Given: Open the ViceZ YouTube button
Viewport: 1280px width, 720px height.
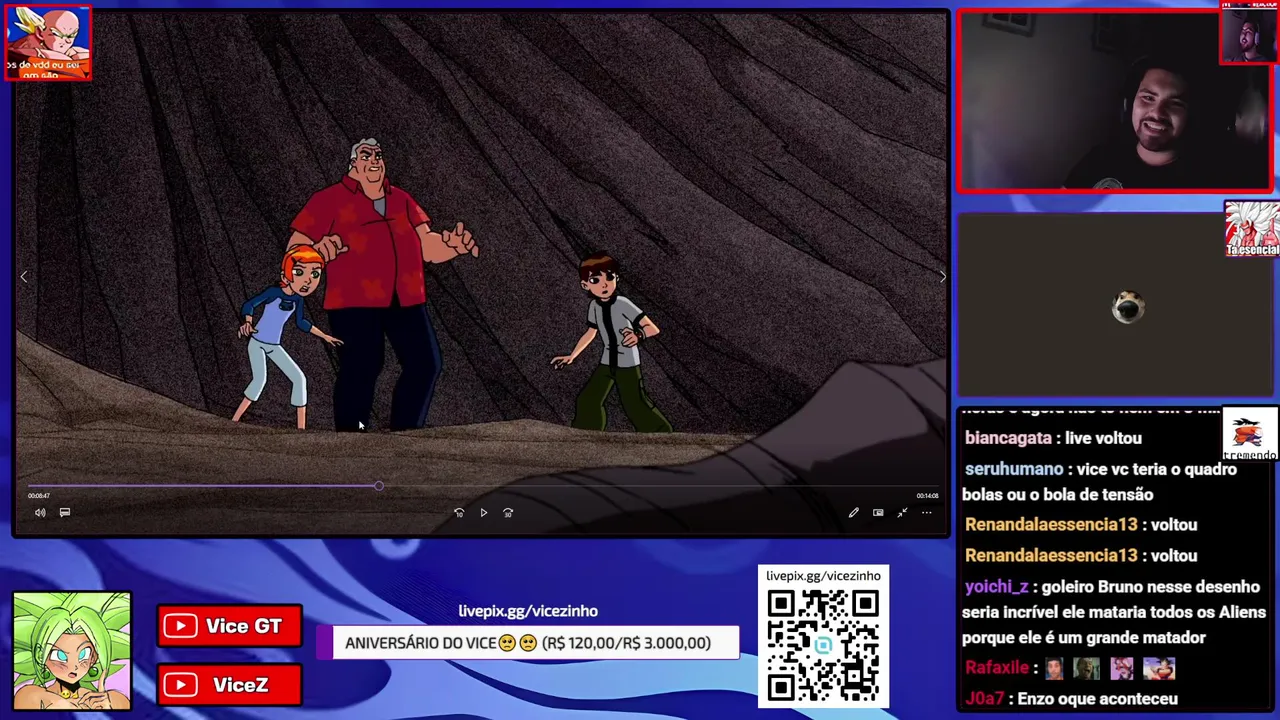Looking at the screenshot, I should click(x=229, y=685).
